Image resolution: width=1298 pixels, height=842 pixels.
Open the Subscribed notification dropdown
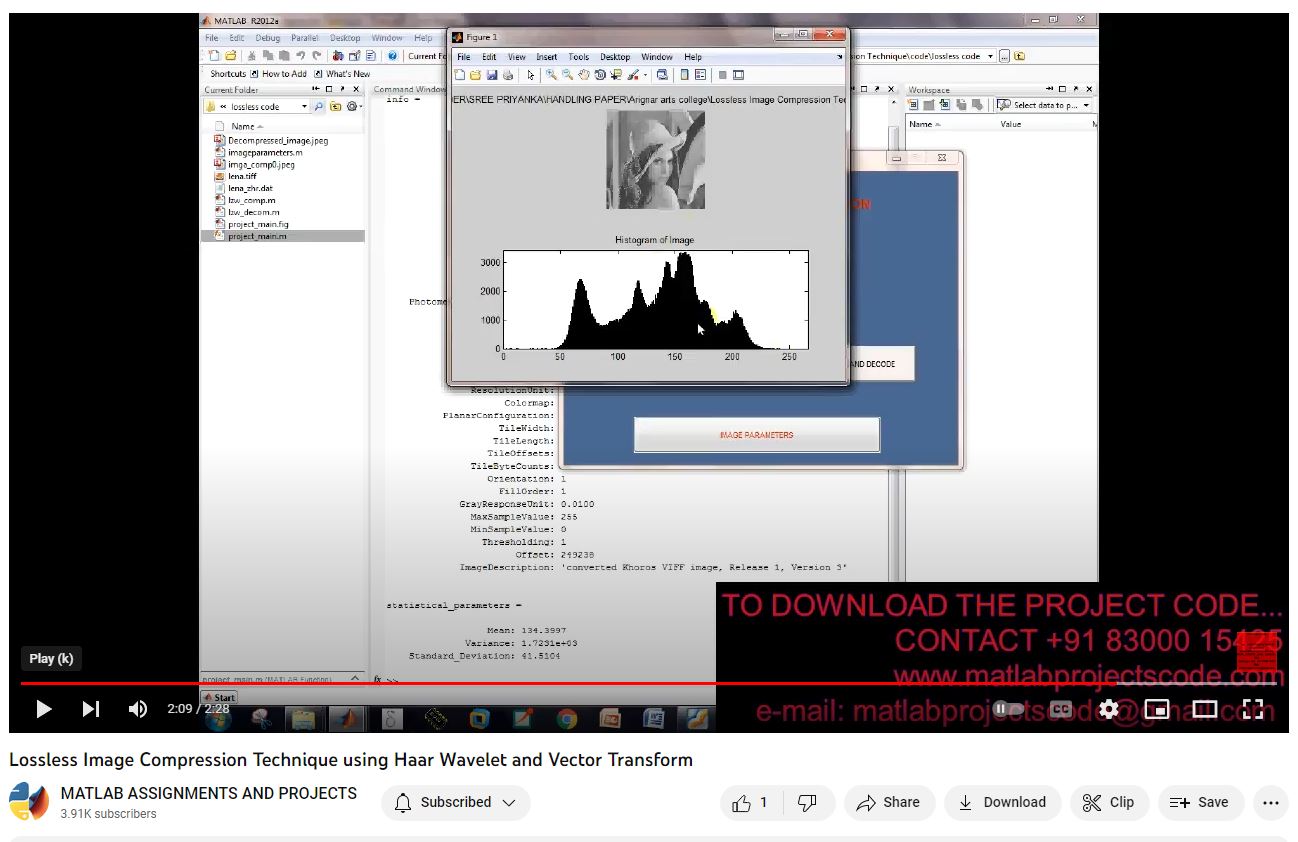click(x=455, y=802)
